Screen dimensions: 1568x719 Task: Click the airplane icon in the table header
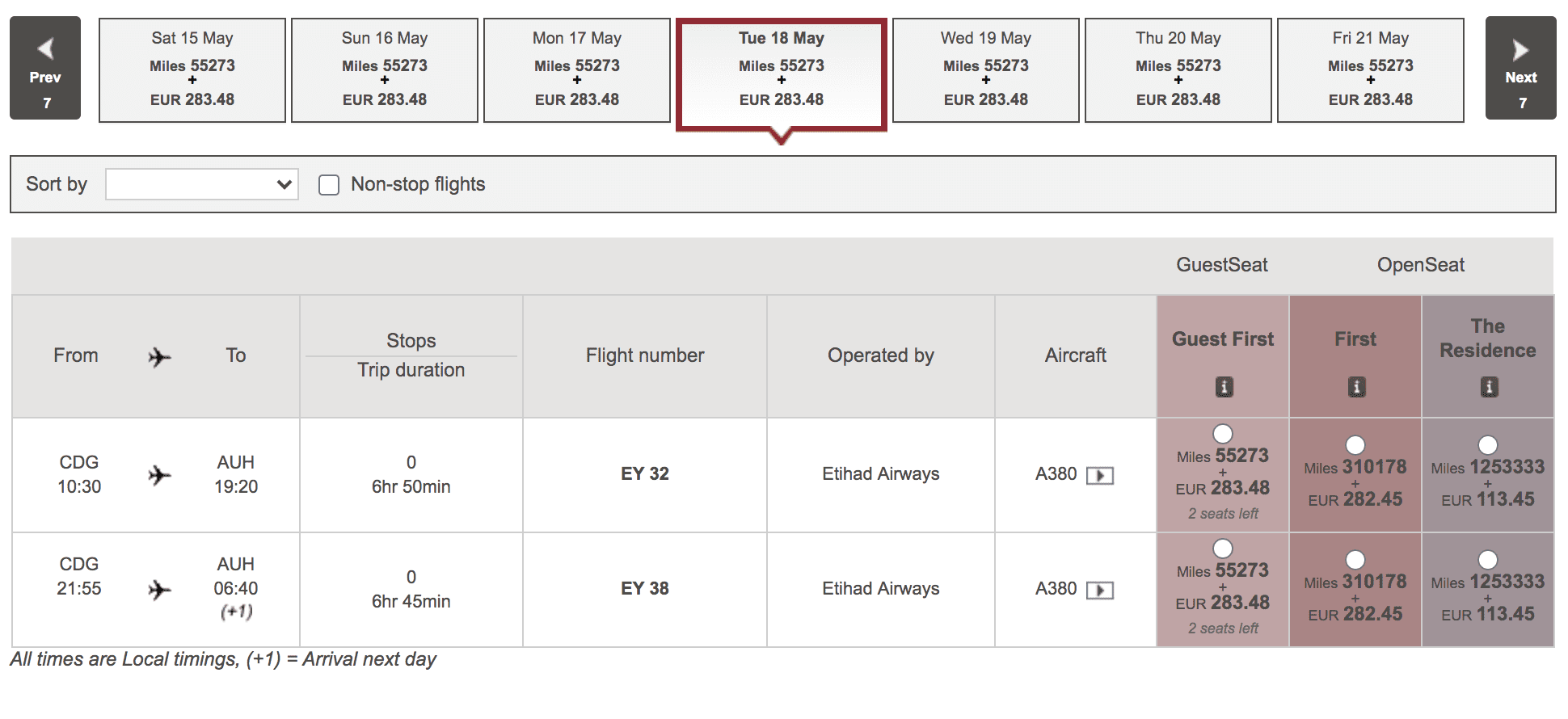click(158, 355)
